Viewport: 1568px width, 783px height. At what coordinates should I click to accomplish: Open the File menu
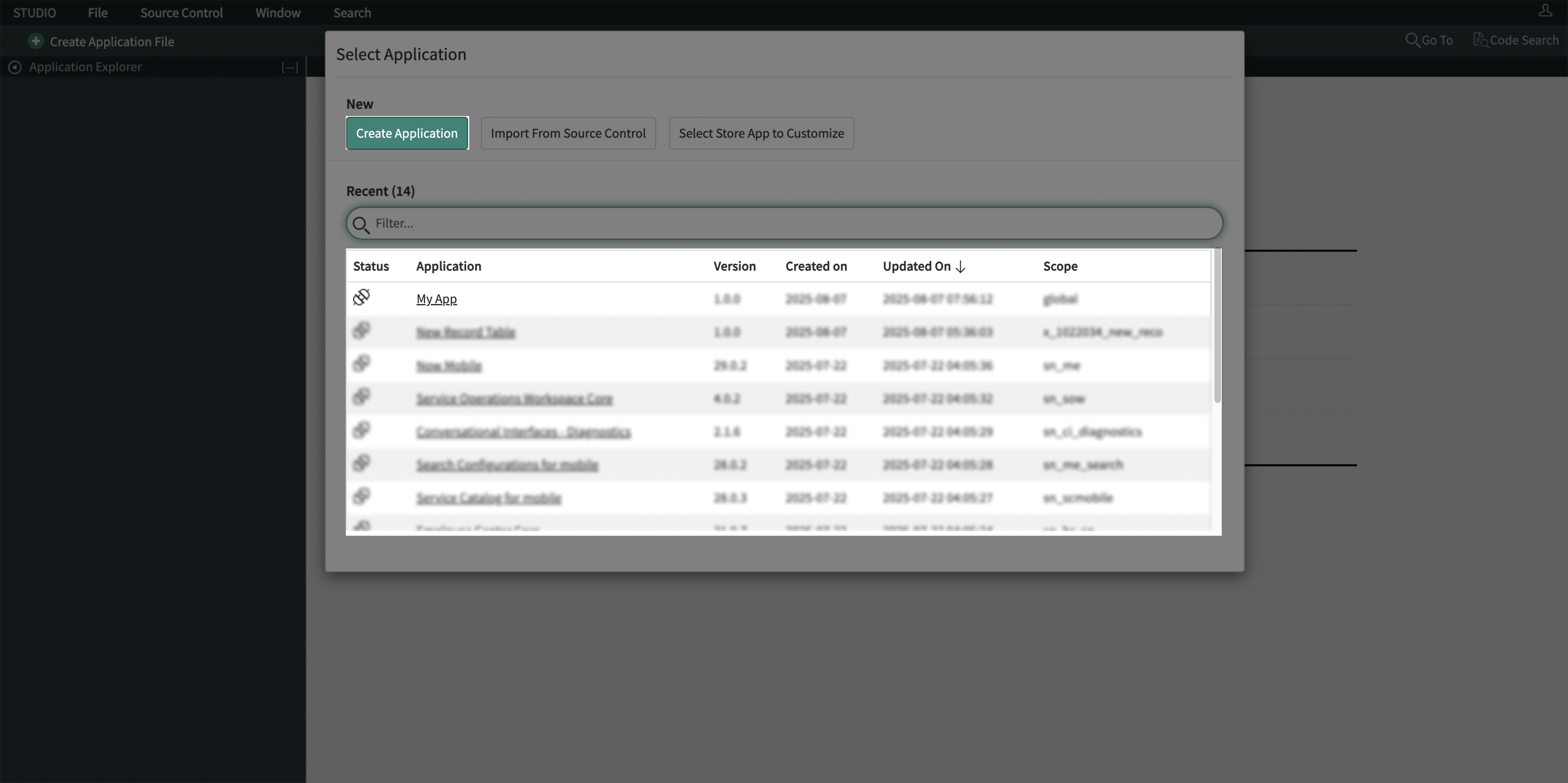tap(97, 13)
